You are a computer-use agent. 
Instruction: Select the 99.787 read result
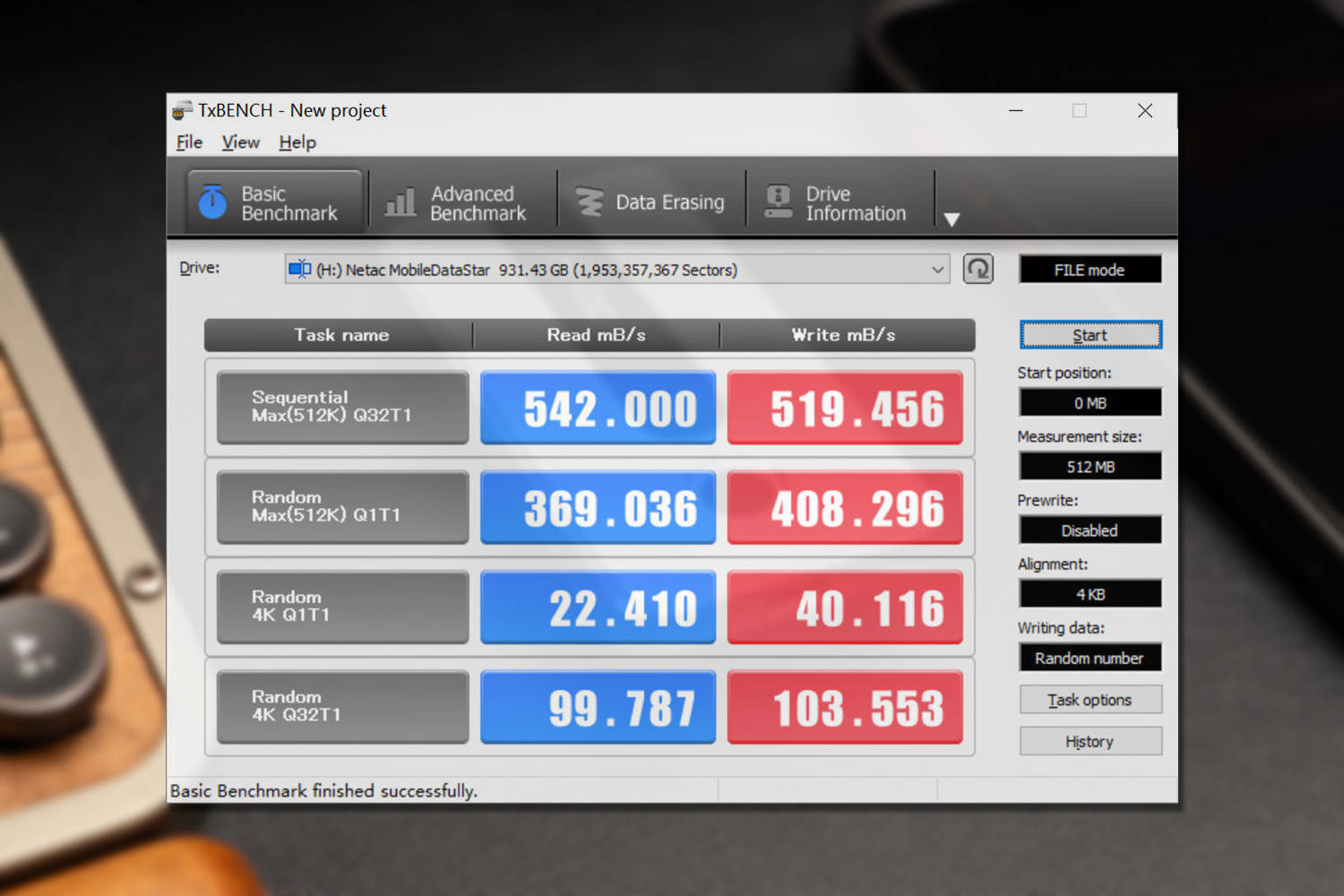click(599, 706)
